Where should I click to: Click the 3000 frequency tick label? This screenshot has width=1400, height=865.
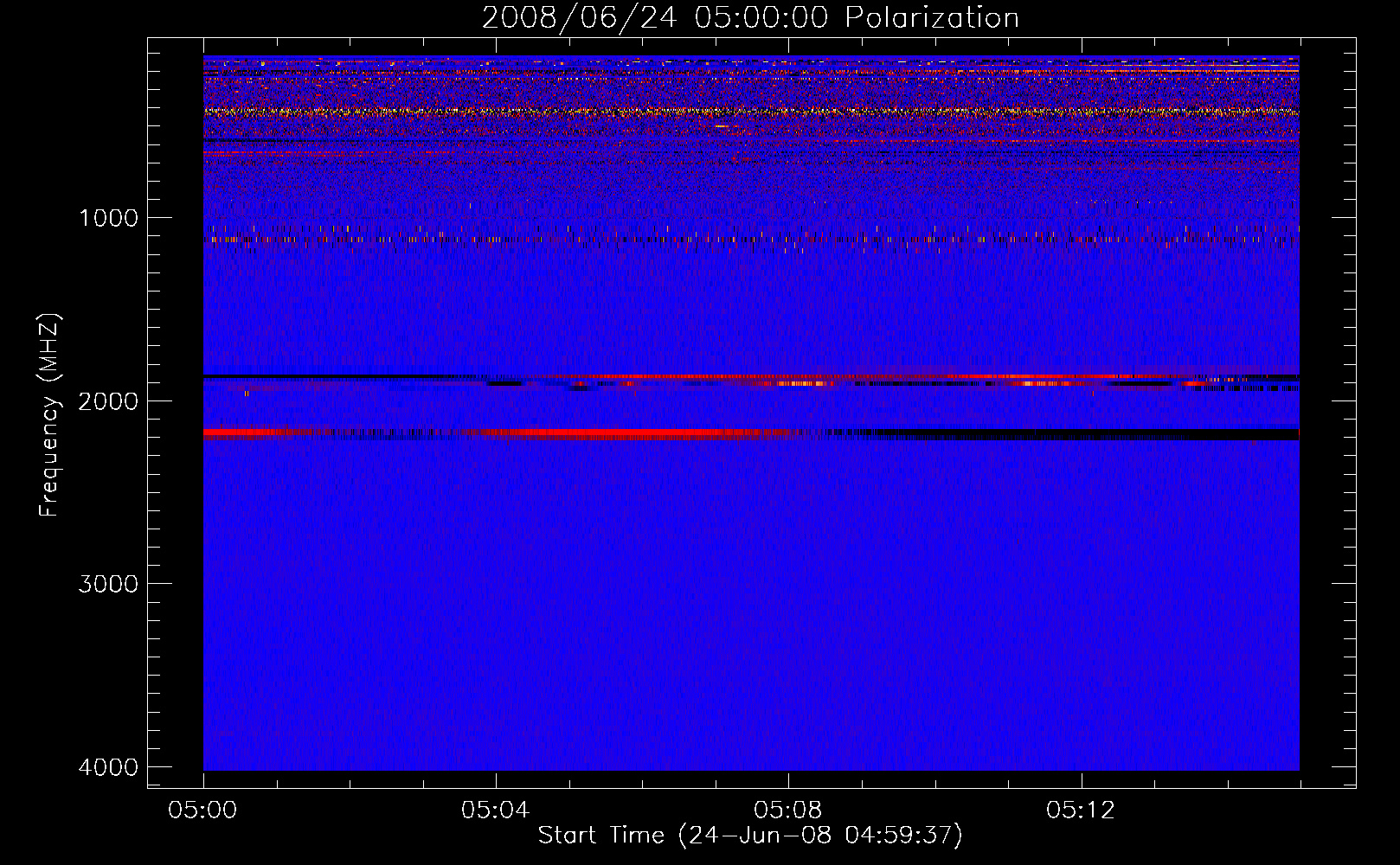click(x=108, y=583)
